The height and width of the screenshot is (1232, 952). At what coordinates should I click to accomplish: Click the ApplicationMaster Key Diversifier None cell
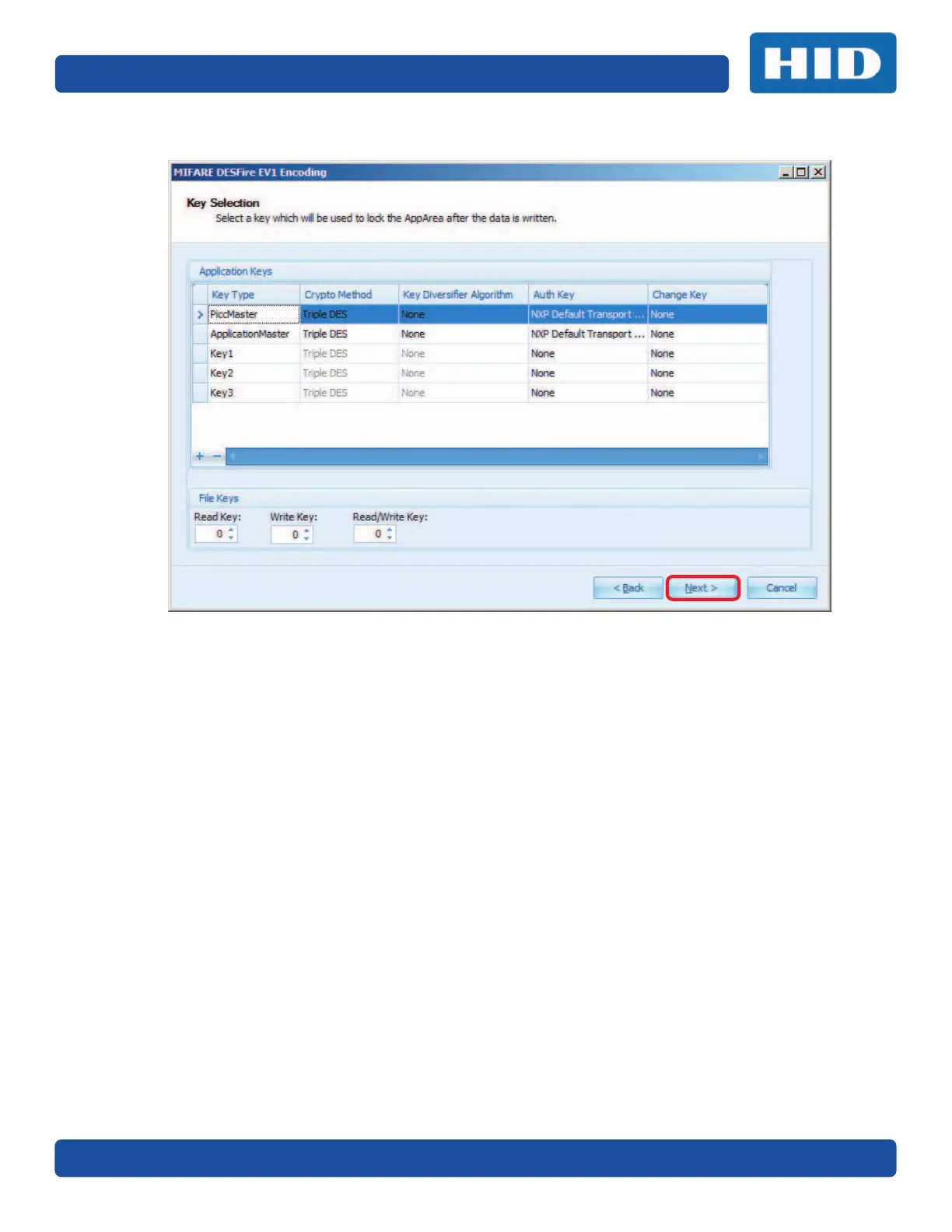click(x=464, y=334)
